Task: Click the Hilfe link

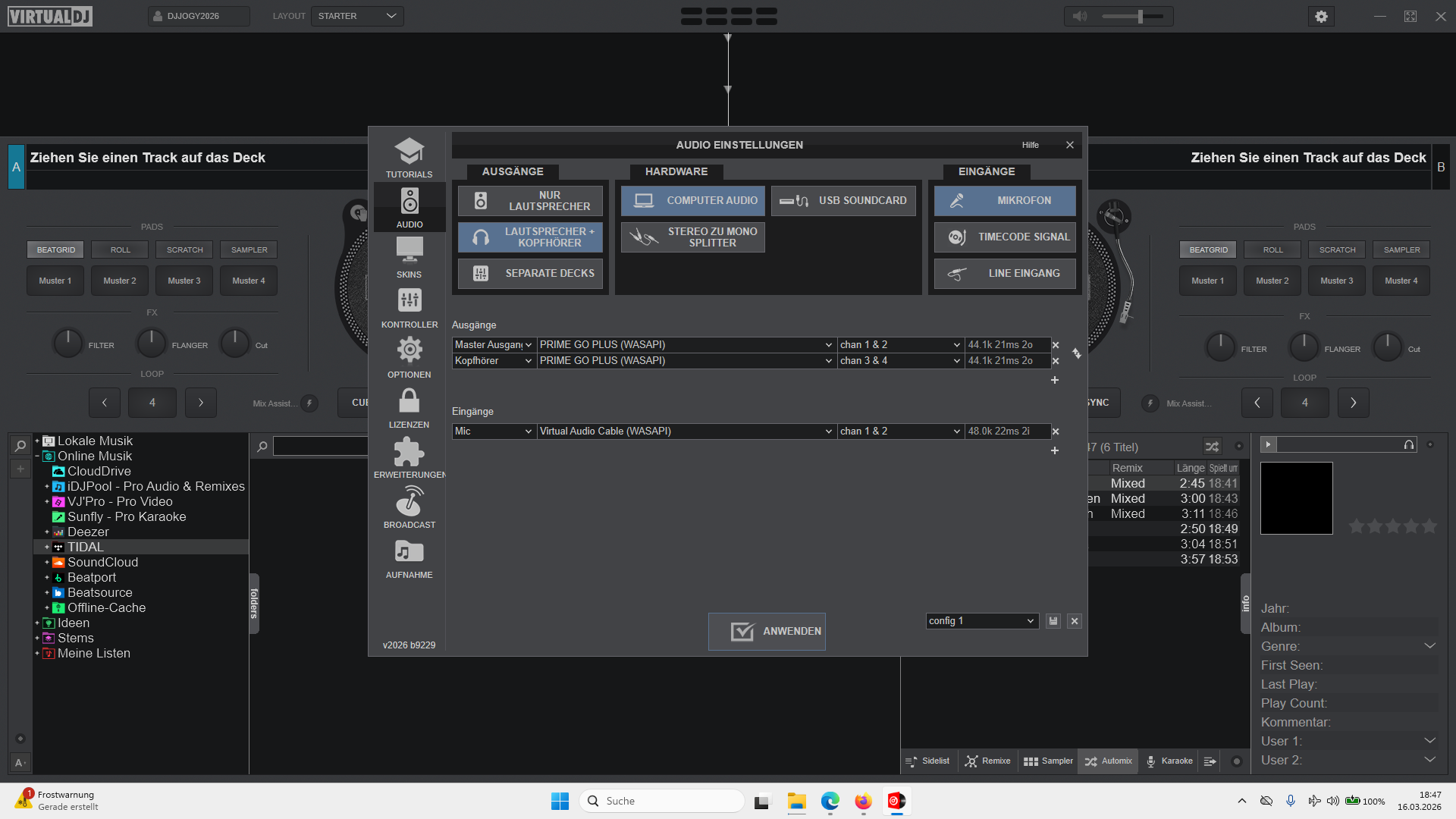Action: click(x=1030, y=145)
